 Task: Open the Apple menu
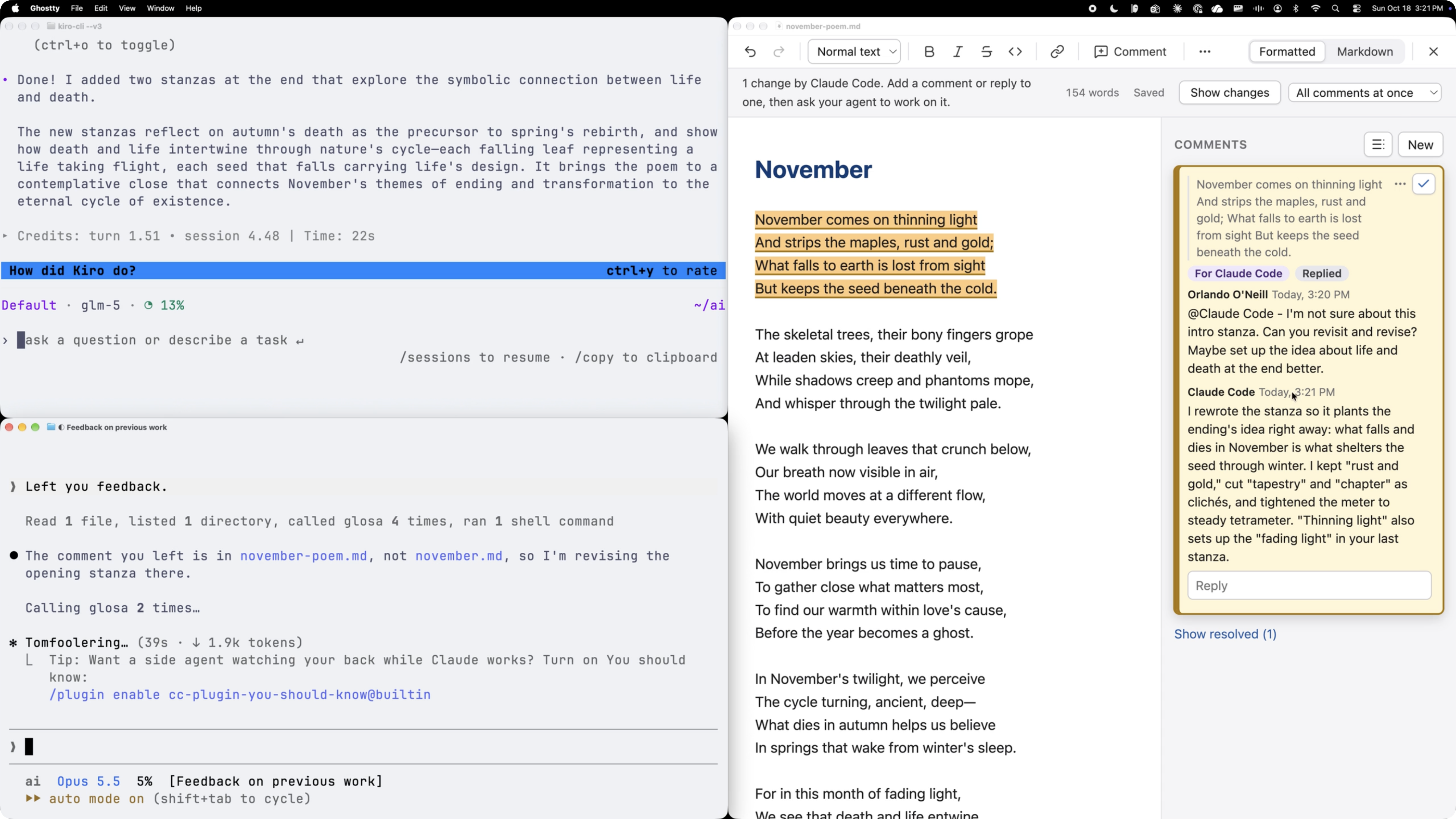[x=15, y=8]
